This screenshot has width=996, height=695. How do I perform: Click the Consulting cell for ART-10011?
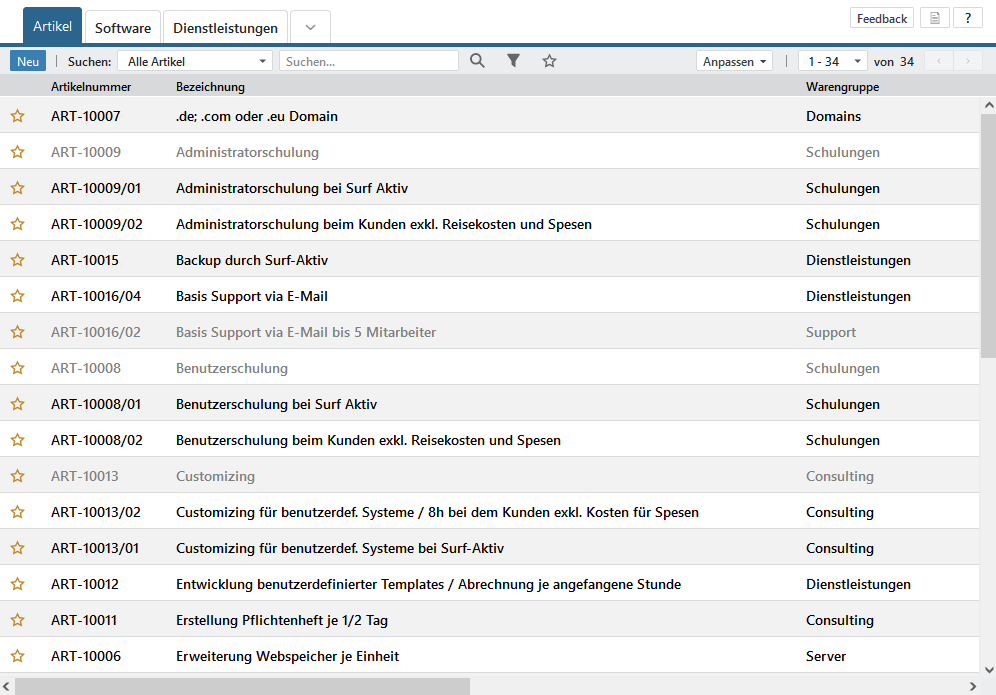click(840, 620)
